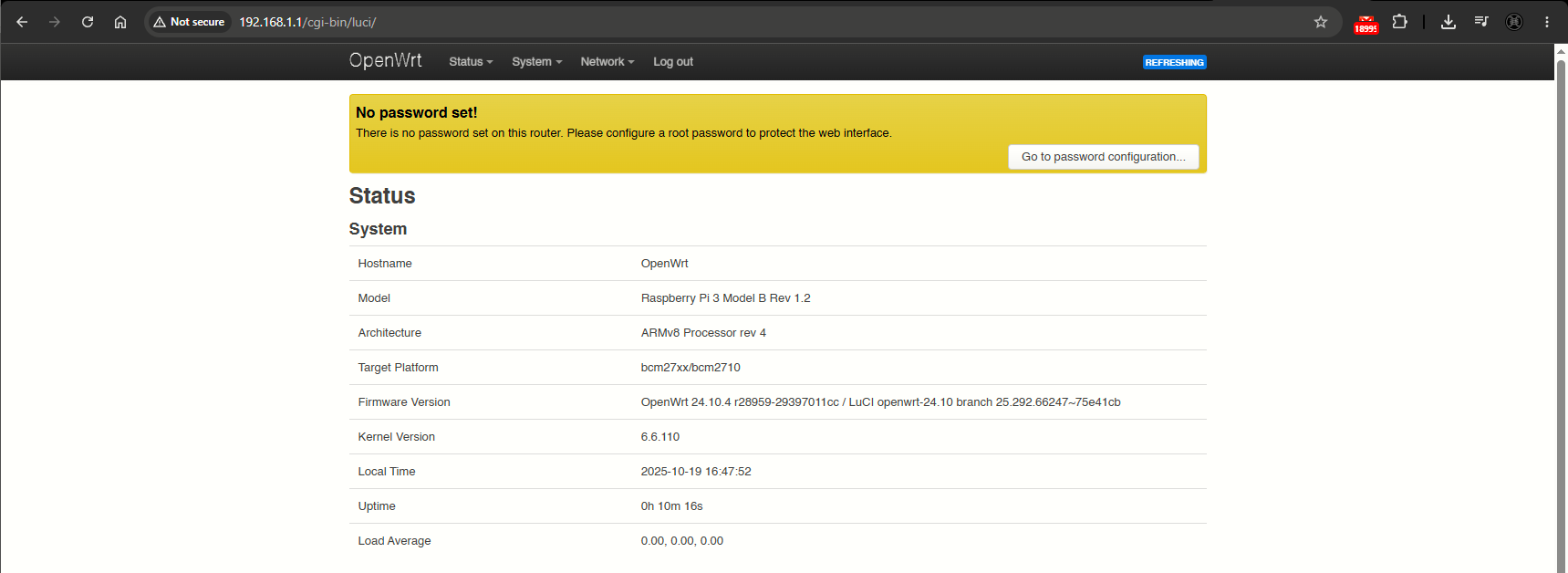Click the browser forward arrow
This screenshot has width=1568, height=573.
pos(55,22)
